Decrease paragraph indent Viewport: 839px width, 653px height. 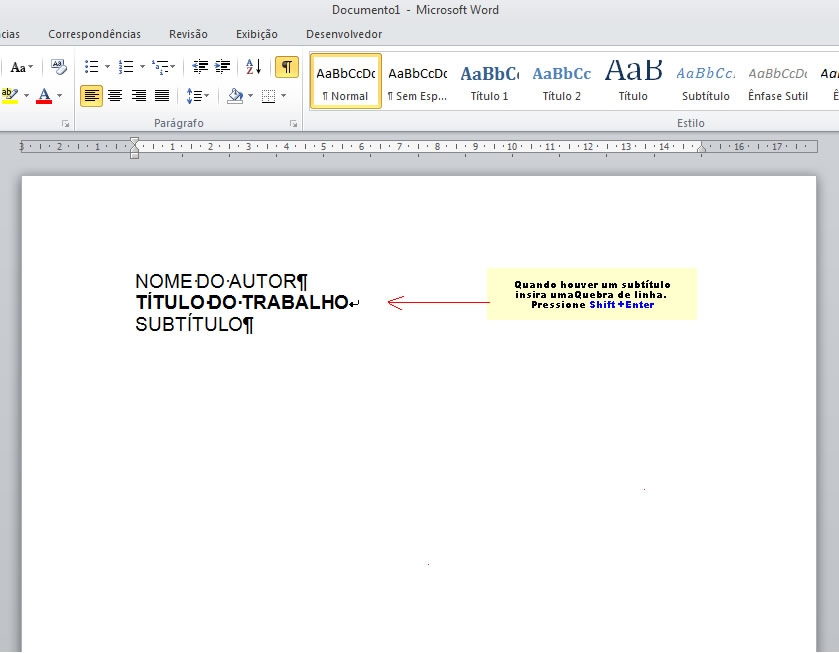point(200,67)
